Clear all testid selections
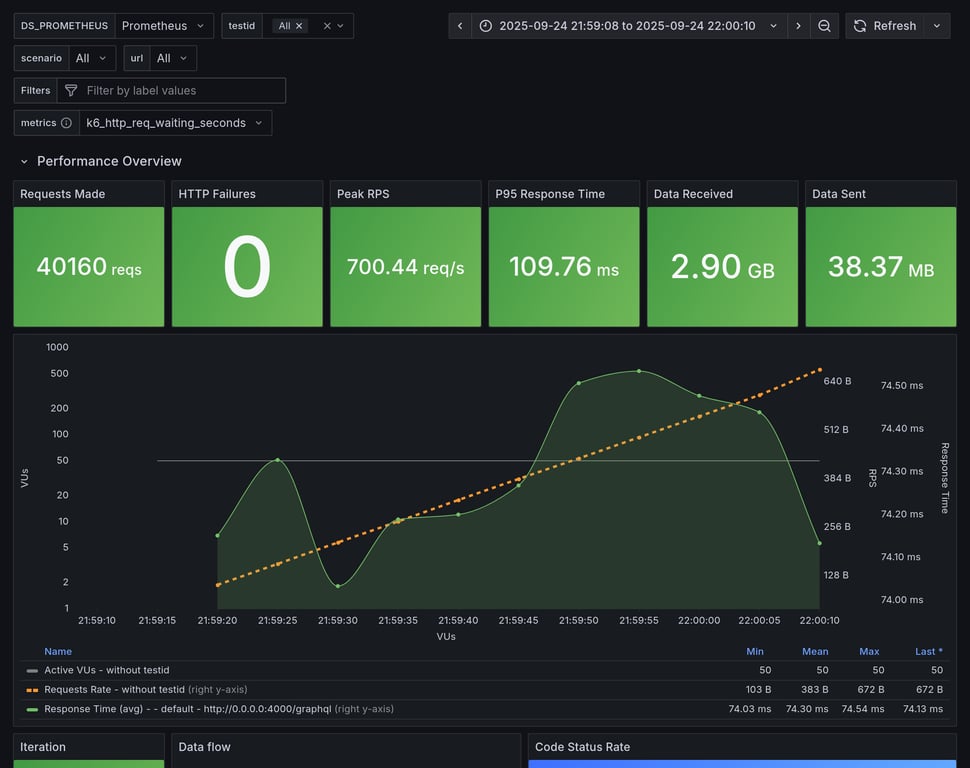 tap(327, 26)
